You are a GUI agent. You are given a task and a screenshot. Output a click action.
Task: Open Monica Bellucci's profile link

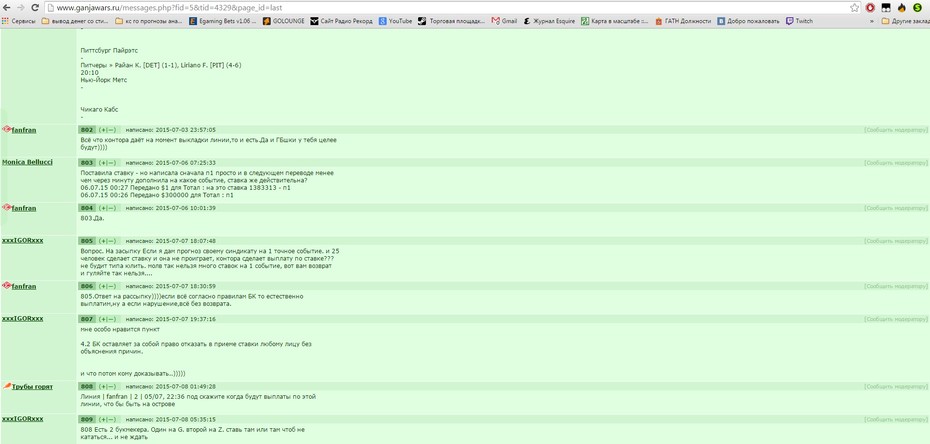[27, 162]
